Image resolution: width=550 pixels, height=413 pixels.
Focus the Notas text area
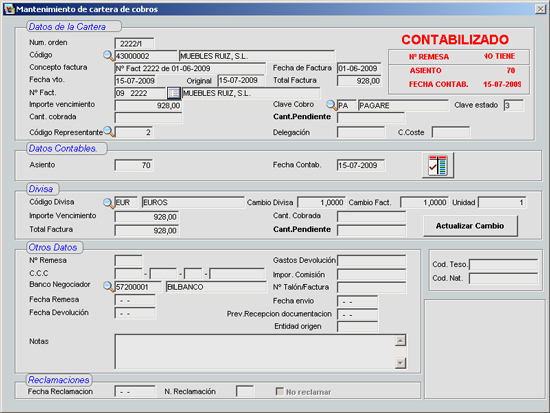coord(255,351)
